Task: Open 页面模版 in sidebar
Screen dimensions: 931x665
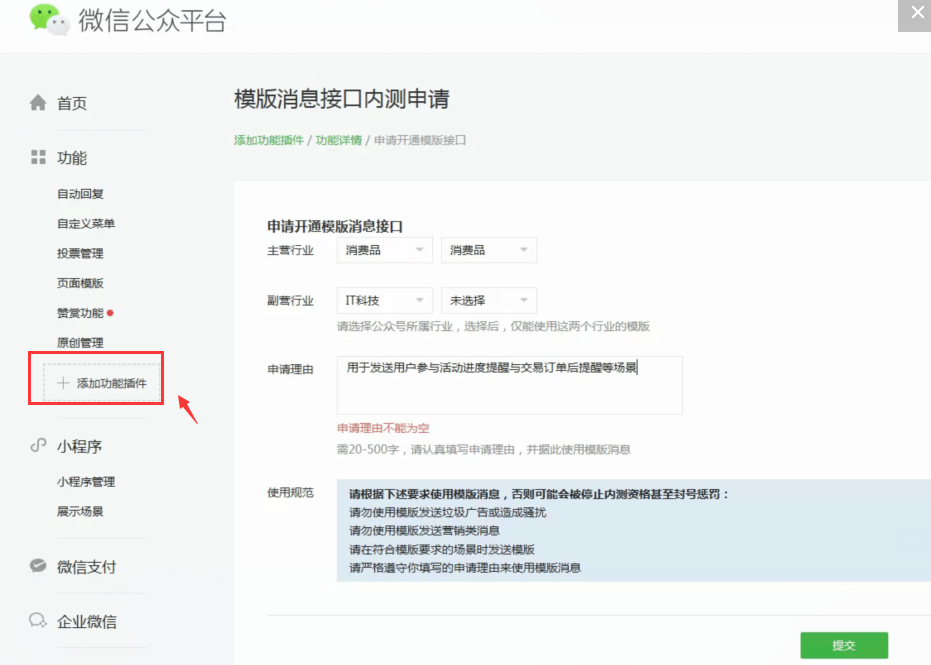Action: pyautogui.click(x=80, y=283)
